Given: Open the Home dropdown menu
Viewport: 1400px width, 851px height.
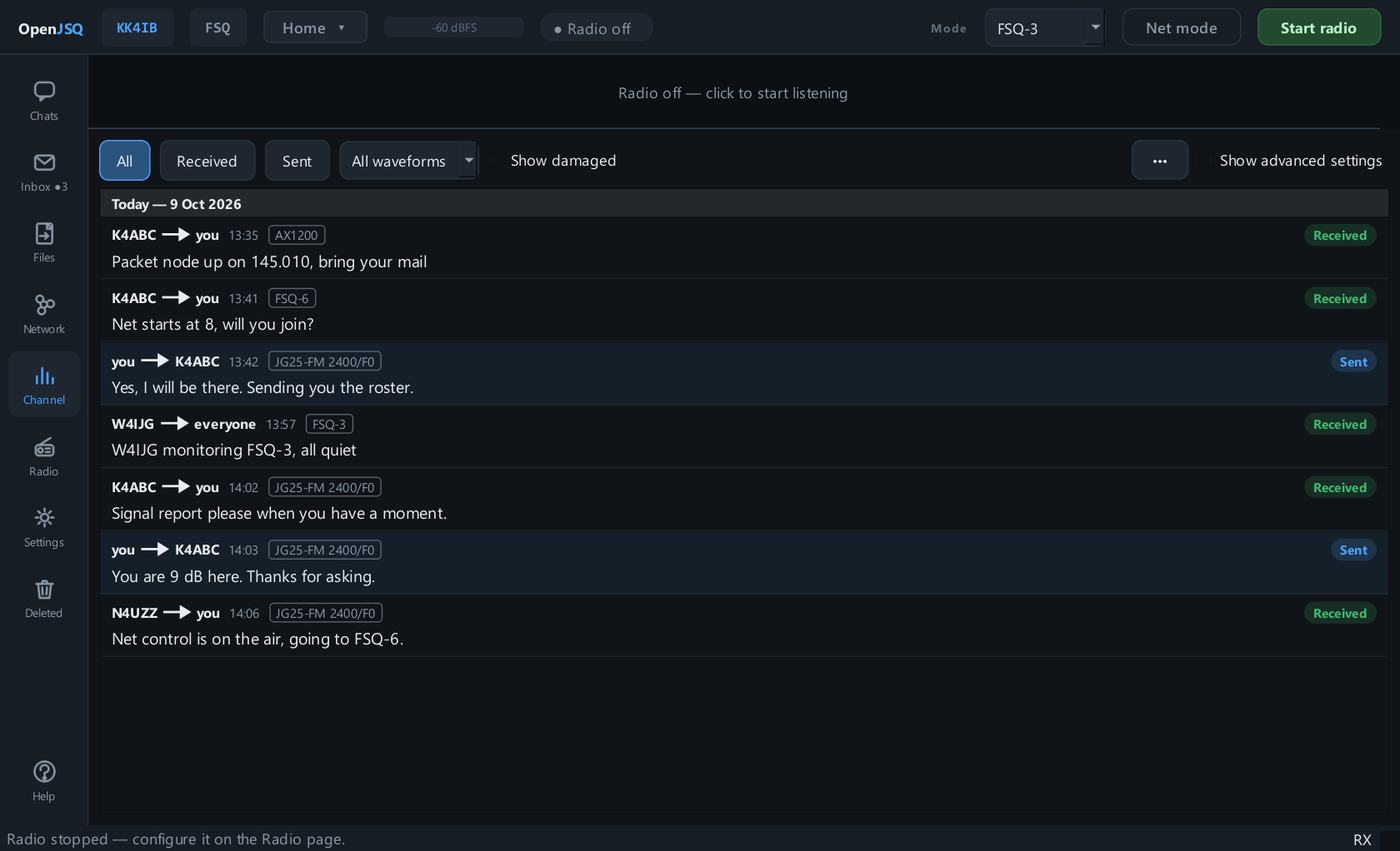Looking at the screenshot, I should point(315,27).
